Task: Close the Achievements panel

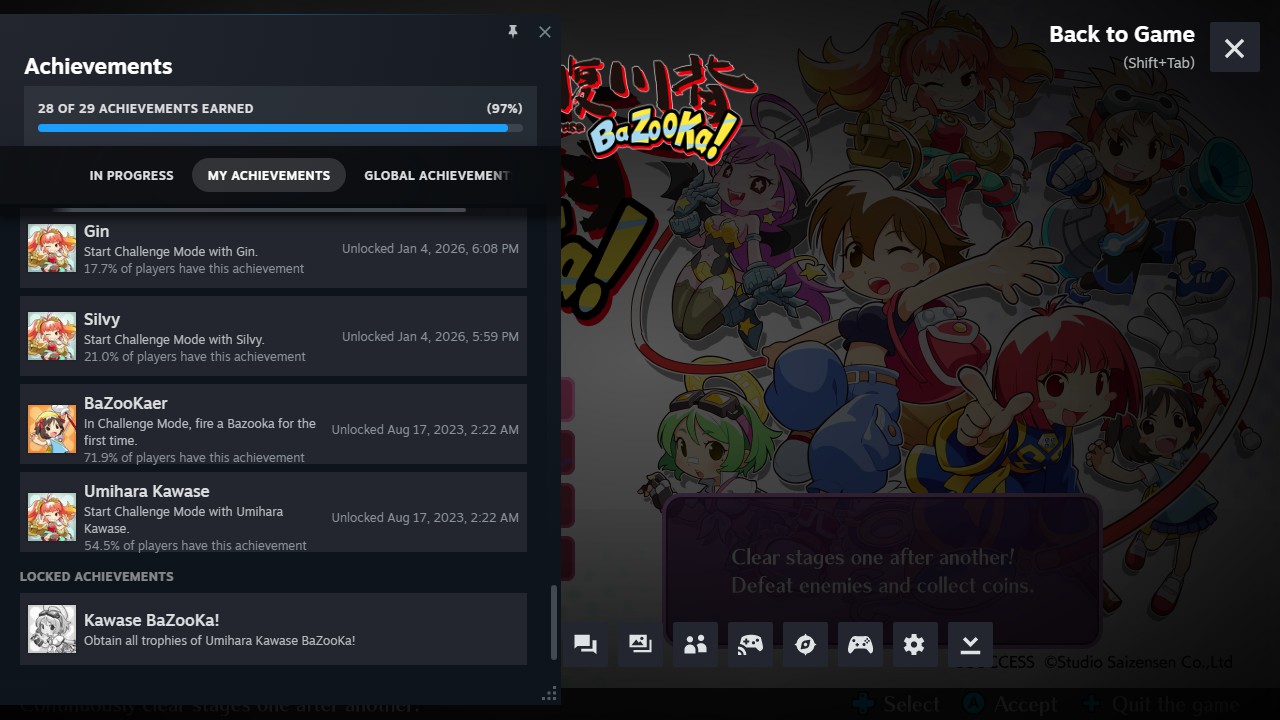Action: point(545,32)
